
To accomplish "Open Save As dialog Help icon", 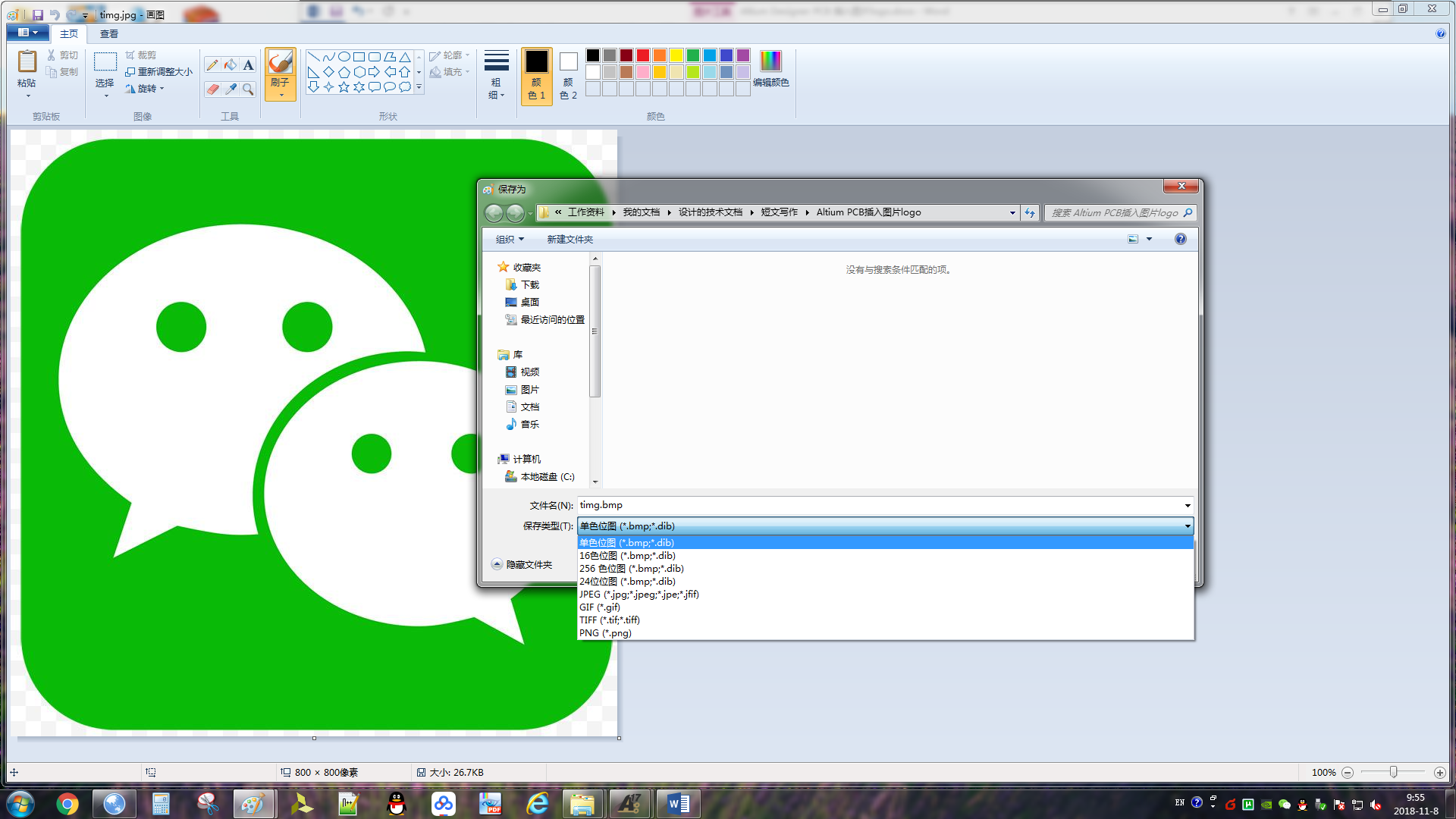I will [1180, 239].
